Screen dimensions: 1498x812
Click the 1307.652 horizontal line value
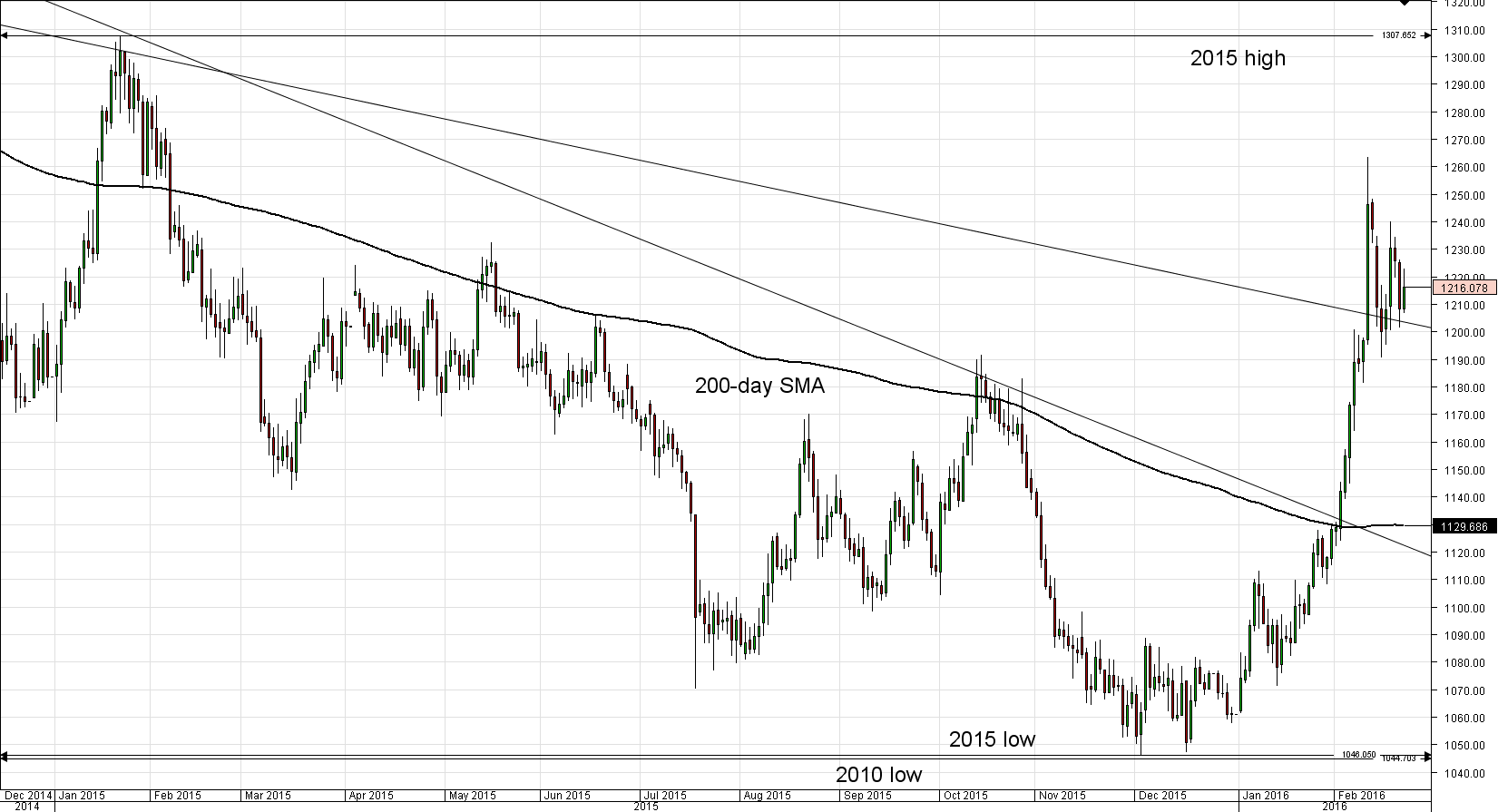(x=1399, y=35)
